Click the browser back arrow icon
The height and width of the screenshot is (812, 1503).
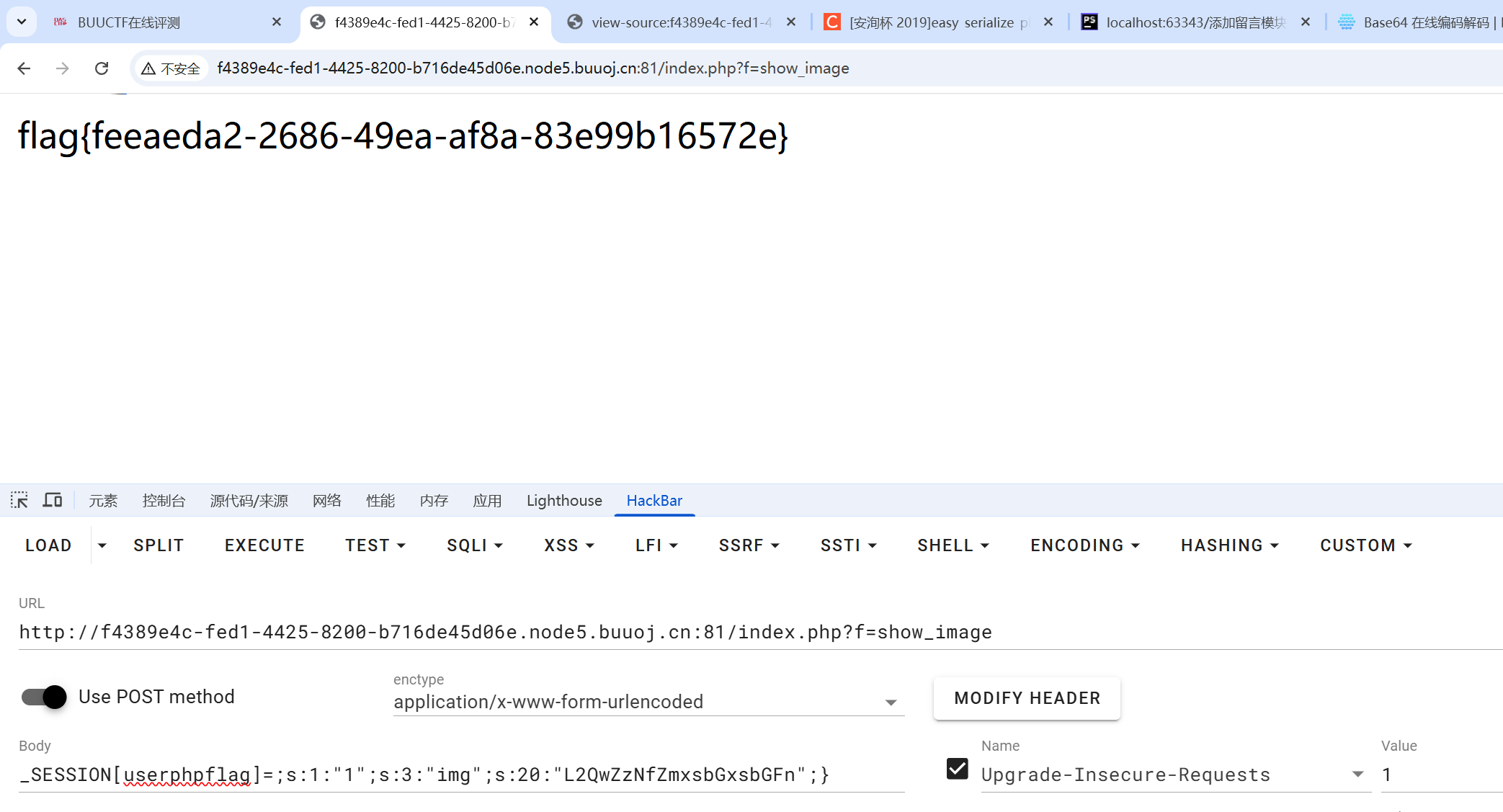[x=24, y=68]
